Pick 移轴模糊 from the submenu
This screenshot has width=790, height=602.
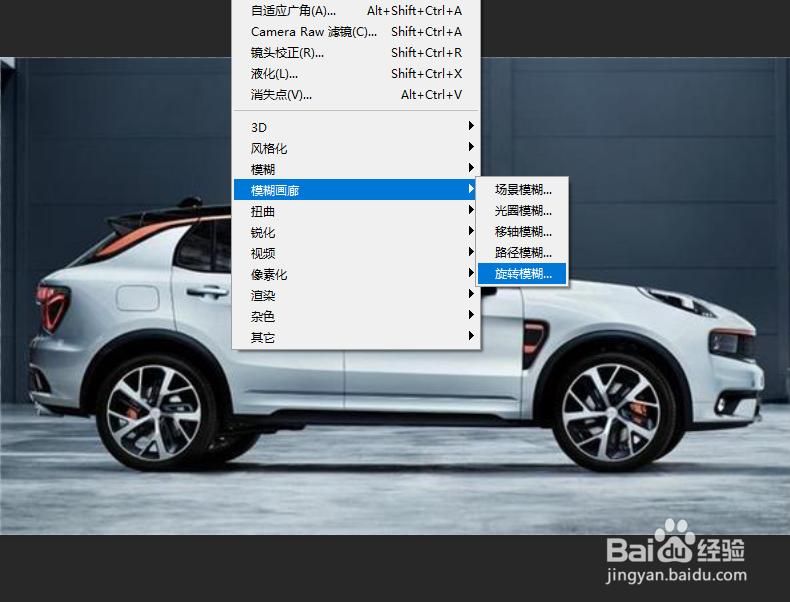pyautogui.click(x=522, y=232)
